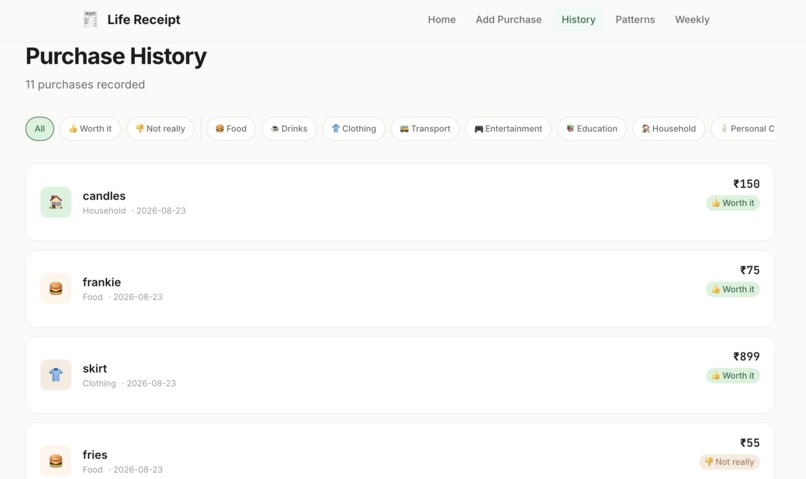Filter purchases by Food category
Viewport: 806px width, 479px height.
click(231, 128)
